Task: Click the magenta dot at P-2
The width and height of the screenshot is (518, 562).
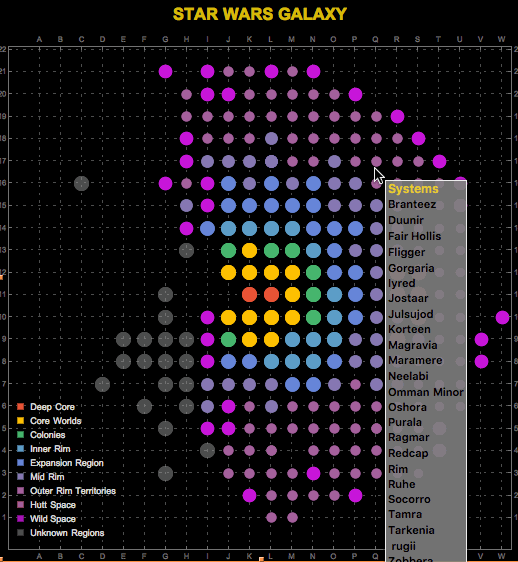Action: point(355,495)
